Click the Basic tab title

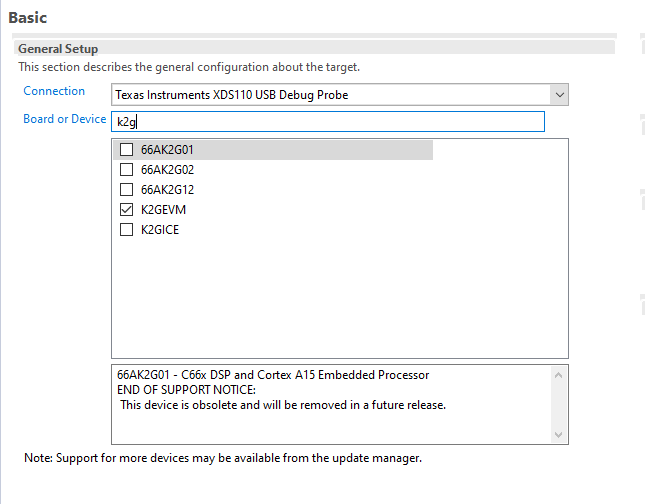27,17
